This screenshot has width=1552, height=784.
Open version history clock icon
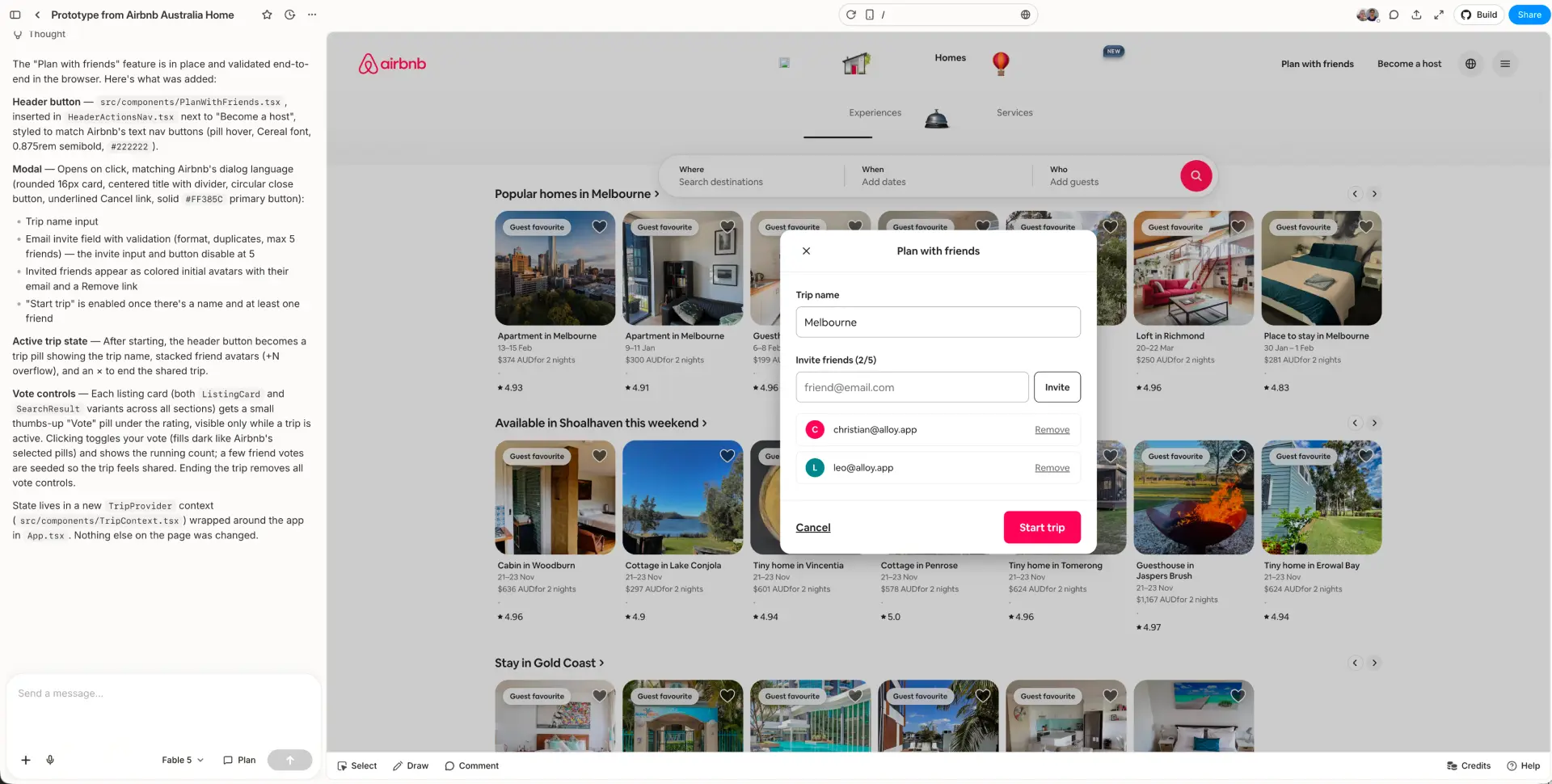(289, 15)
